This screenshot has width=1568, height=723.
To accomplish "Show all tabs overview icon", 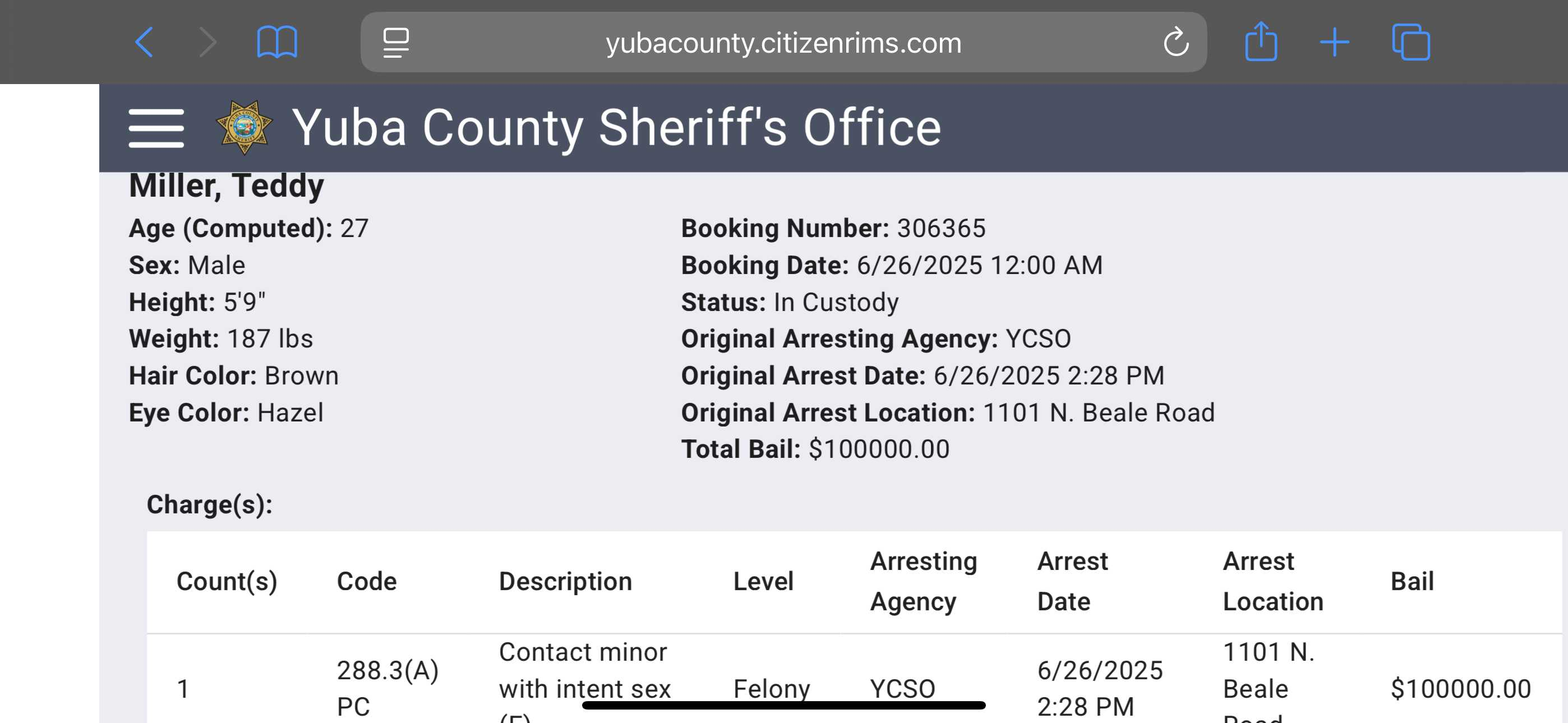I will coord(1410,42).
